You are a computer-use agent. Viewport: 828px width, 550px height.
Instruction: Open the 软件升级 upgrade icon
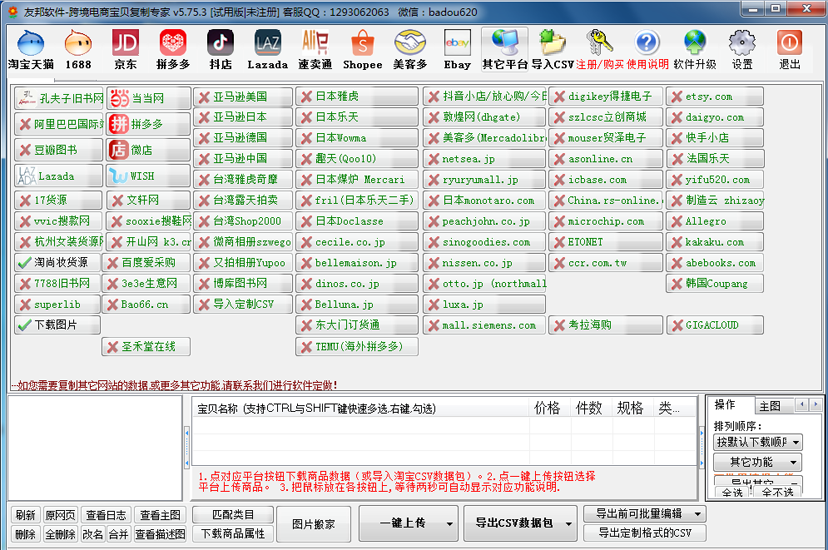click(695, 49)
